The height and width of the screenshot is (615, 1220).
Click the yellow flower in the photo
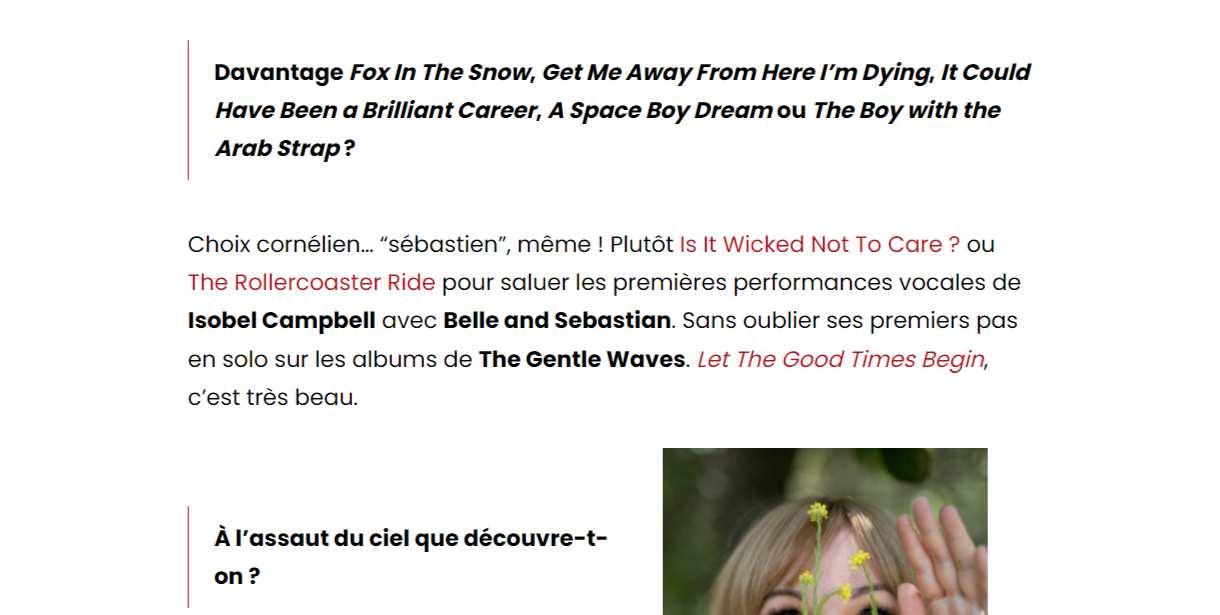pos(819,511)
